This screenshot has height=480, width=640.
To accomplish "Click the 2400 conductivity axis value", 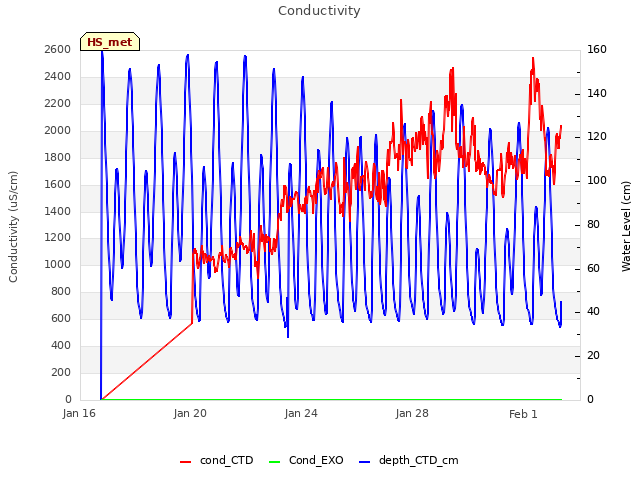I will pos(58,76).
